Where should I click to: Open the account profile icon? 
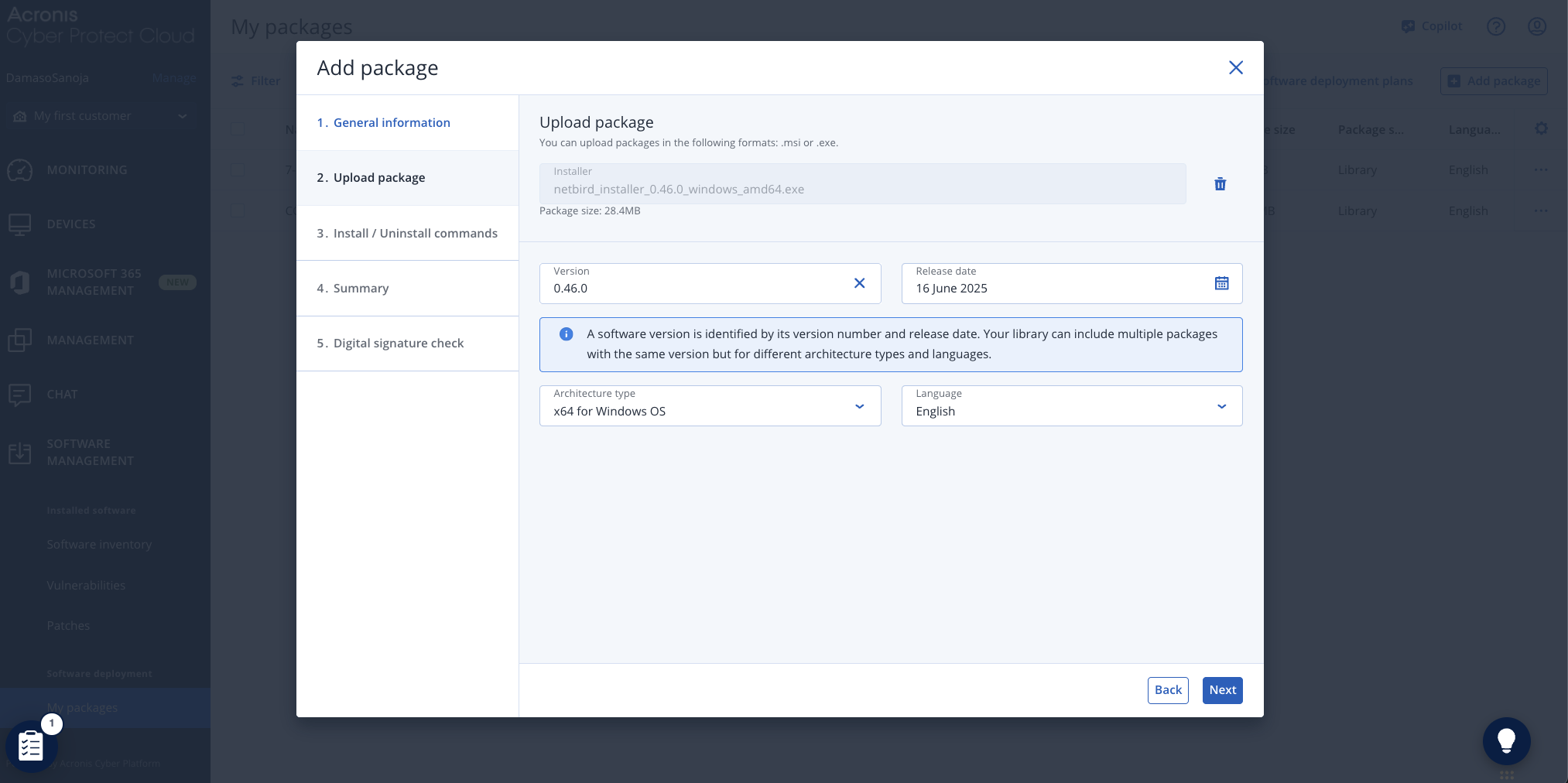(x=1538, y=26)
